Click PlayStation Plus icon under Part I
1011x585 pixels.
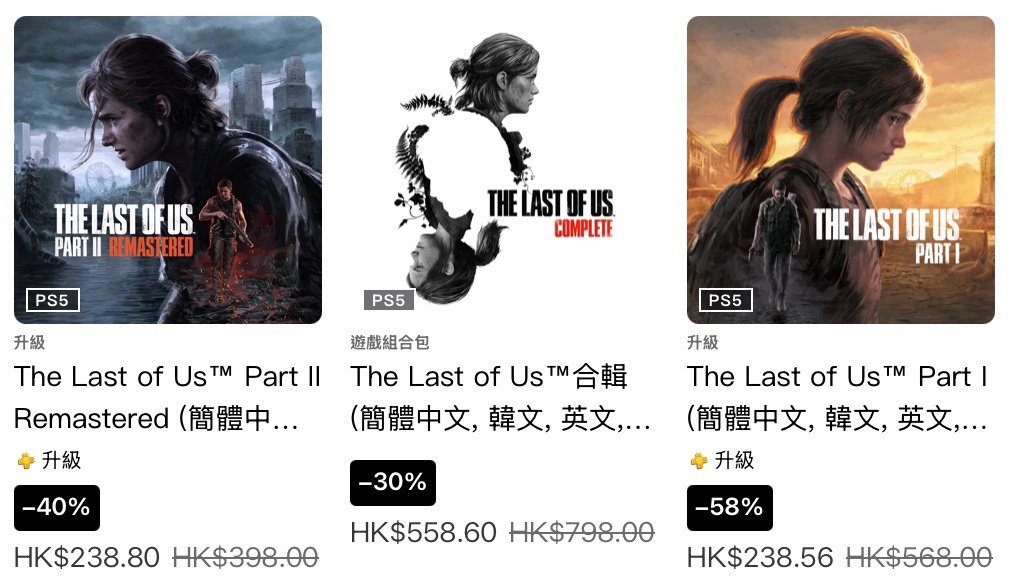(699, 461)
